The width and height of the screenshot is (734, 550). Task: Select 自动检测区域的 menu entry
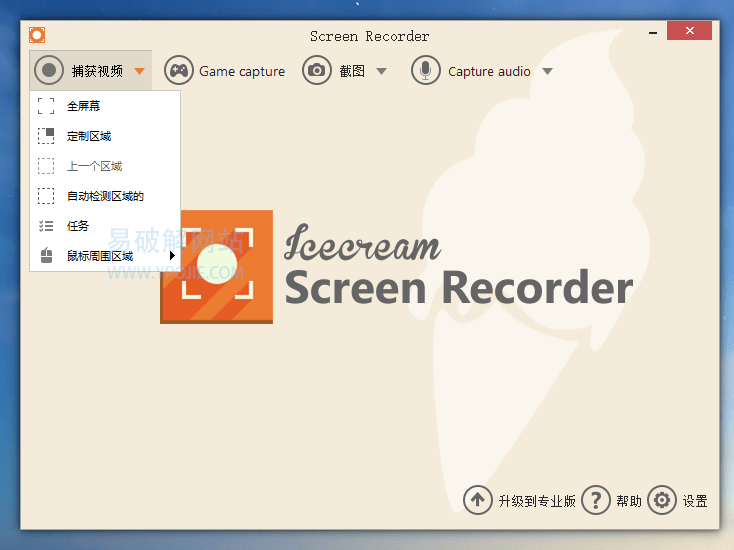[x=105, y=196]
